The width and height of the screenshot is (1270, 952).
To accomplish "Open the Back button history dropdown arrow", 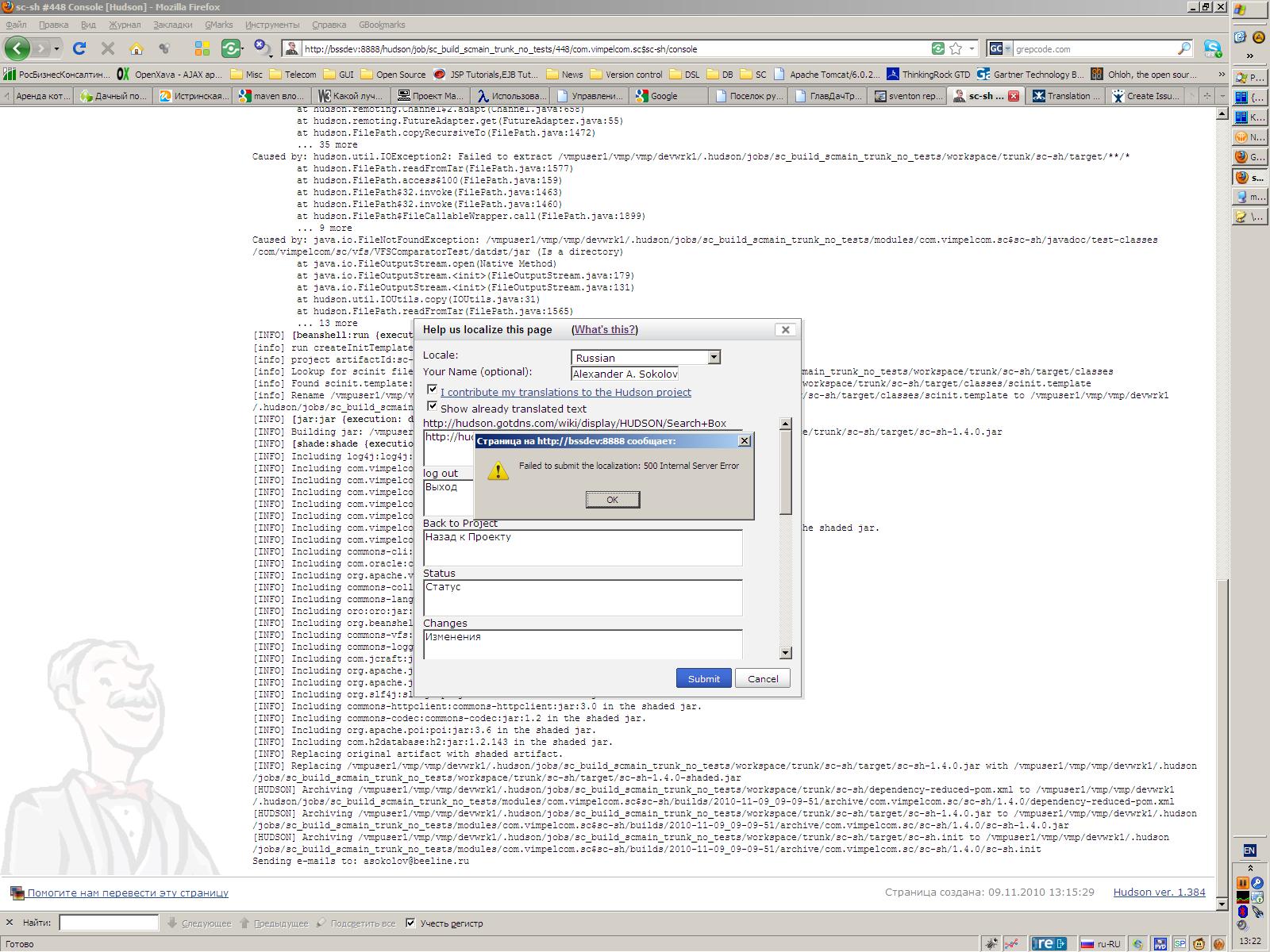I will tap(56, 49).
